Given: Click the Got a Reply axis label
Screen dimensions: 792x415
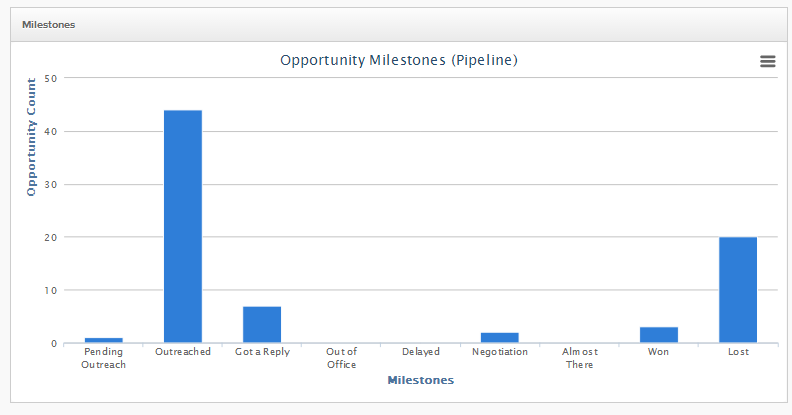Looking at the screenshot, I should point(262,352).
